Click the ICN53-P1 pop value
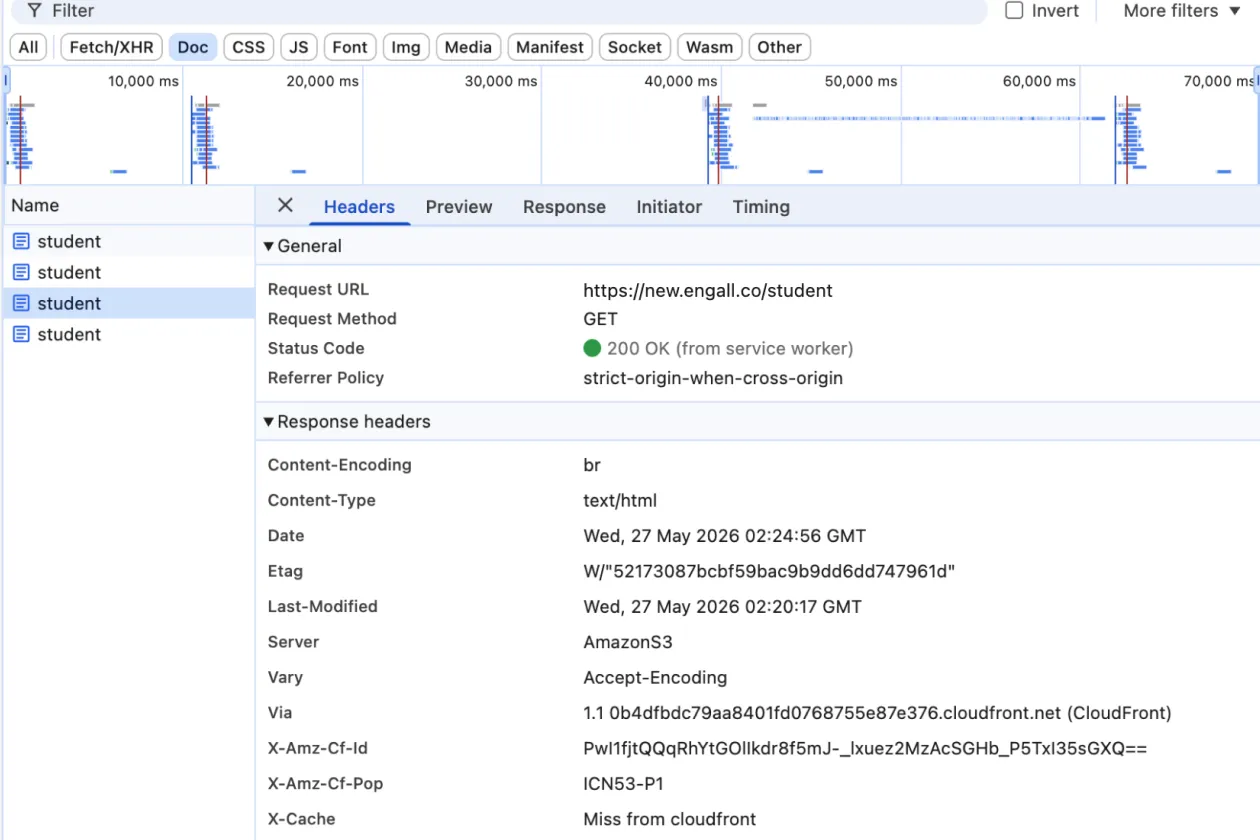 coord(624,784)
